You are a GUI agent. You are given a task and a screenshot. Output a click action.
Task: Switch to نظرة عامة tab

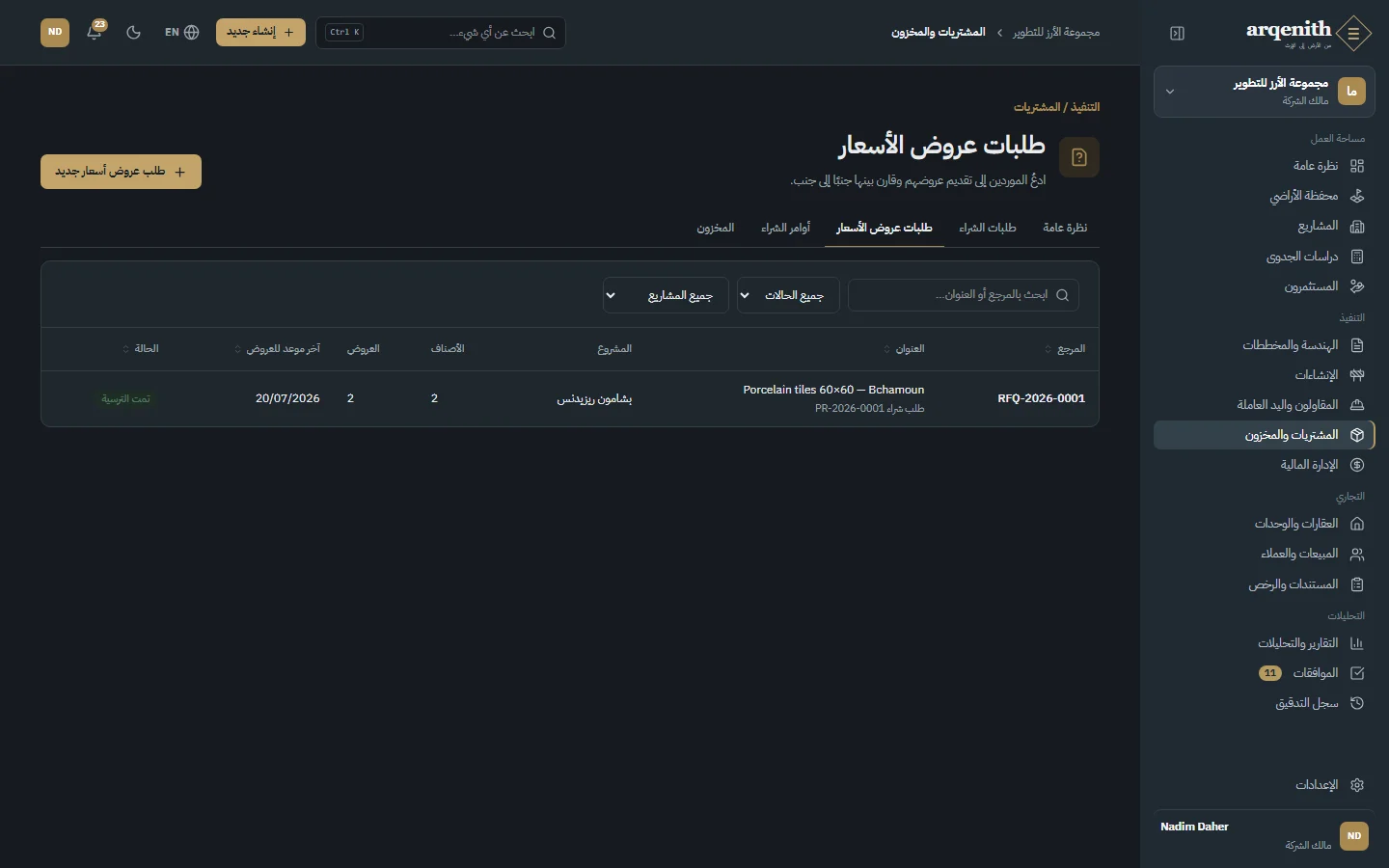[x=1065, y=228]
